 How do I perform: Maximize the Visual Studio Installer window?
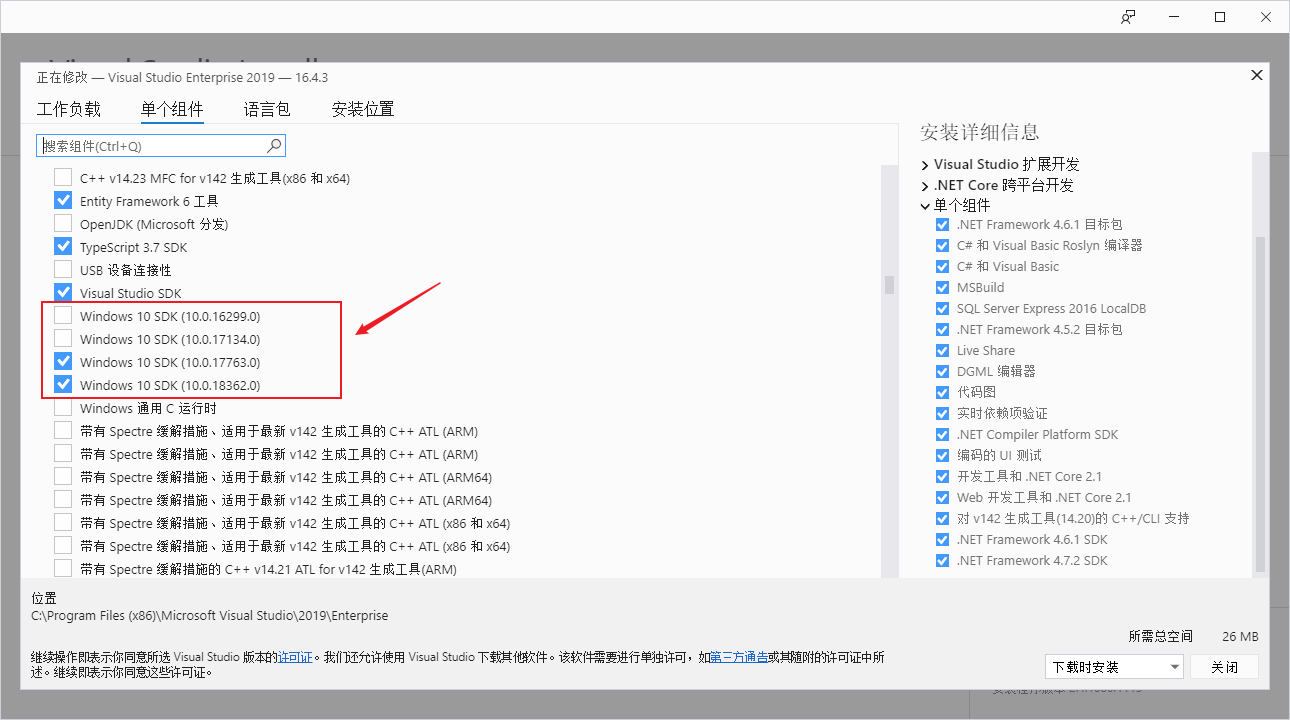click(x=1220, y=17)
